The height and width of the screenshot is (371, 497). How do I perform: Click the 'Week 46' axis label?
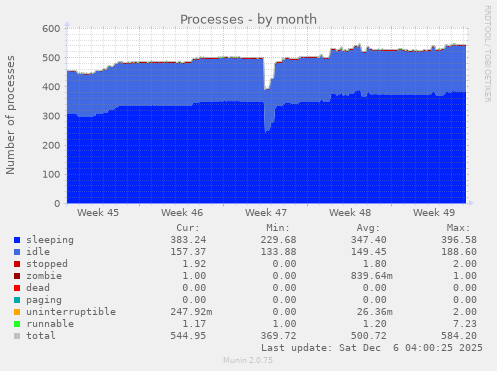click(x=182, y=213)
